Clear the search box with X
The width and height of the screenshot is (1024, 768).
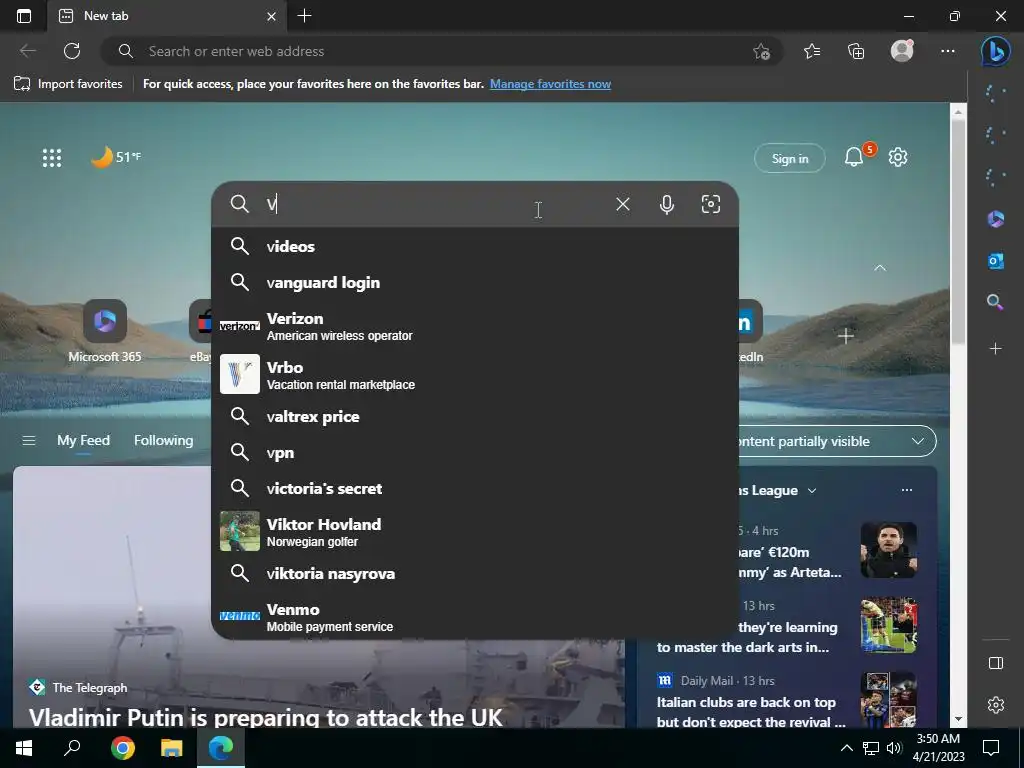tap(622, 204)
